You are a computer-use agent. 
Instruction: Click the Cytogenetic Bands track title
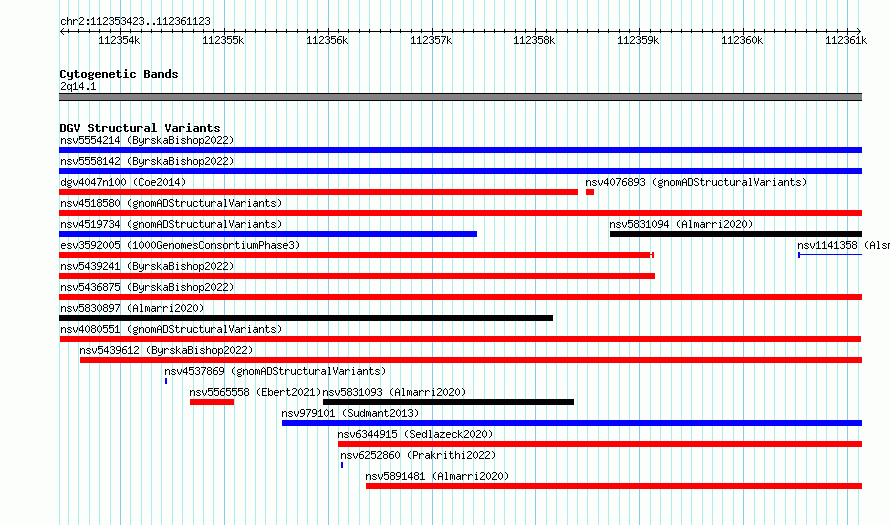click(119, 74)
